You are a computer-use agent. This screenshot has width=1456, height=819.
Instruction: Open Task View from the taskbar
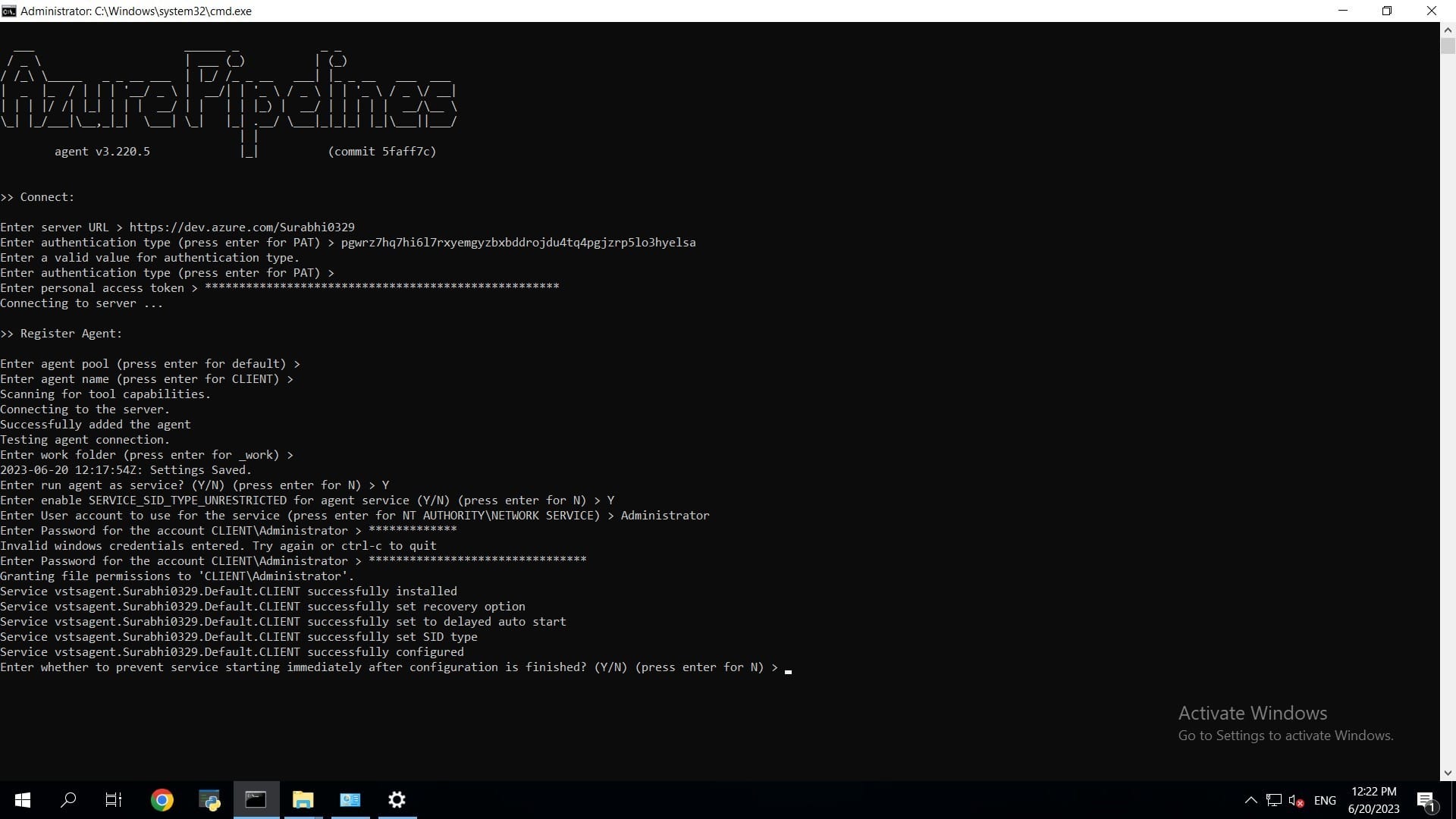(114, 800)
